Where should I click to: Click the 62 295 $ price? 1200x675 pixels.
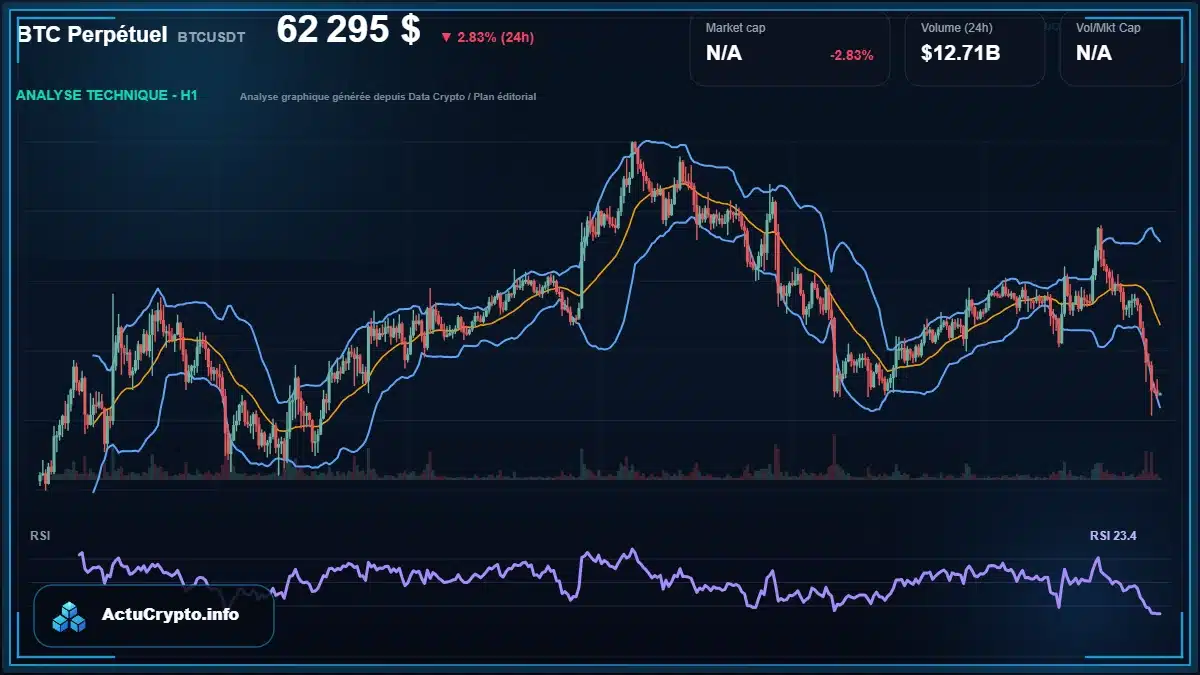pyautogui.click(x=348, y=30)
